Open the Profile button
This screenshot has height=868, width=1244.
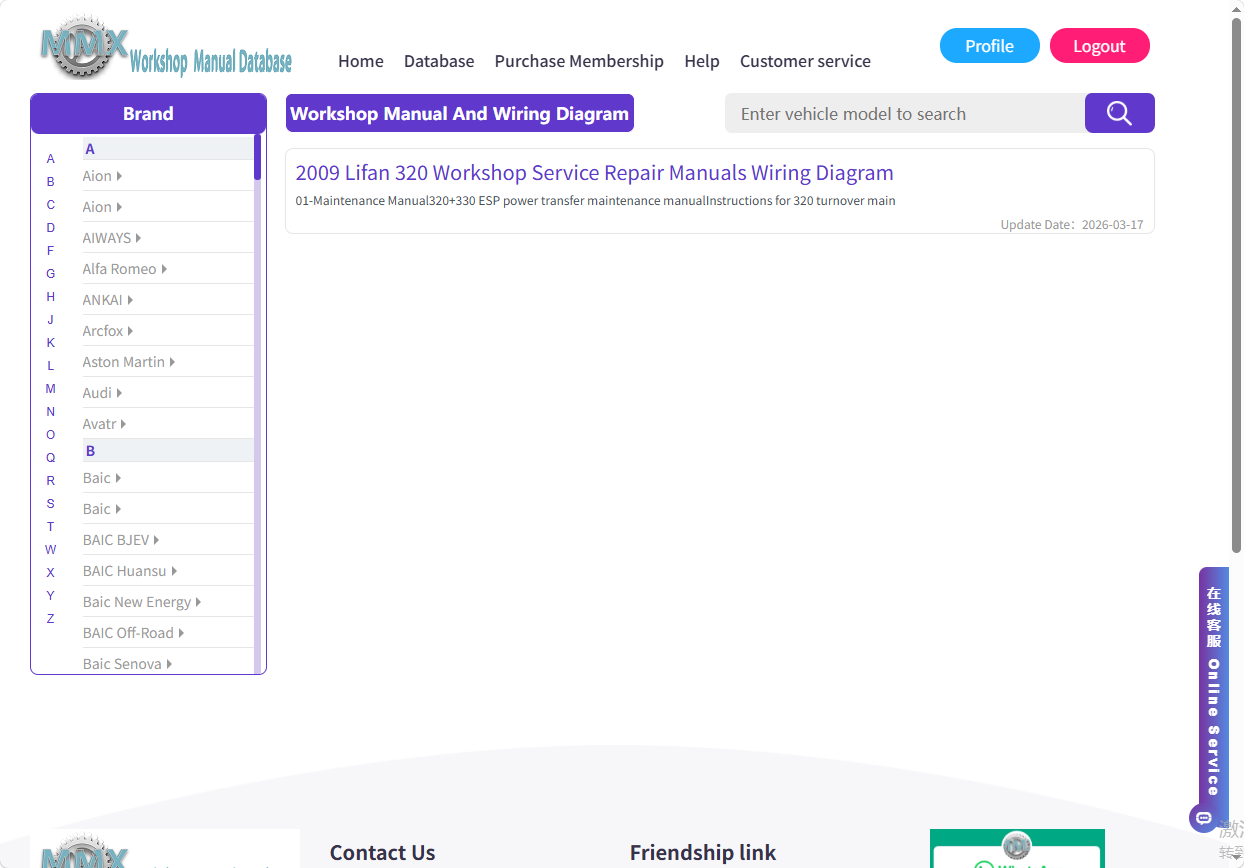(x=990, y=46)
